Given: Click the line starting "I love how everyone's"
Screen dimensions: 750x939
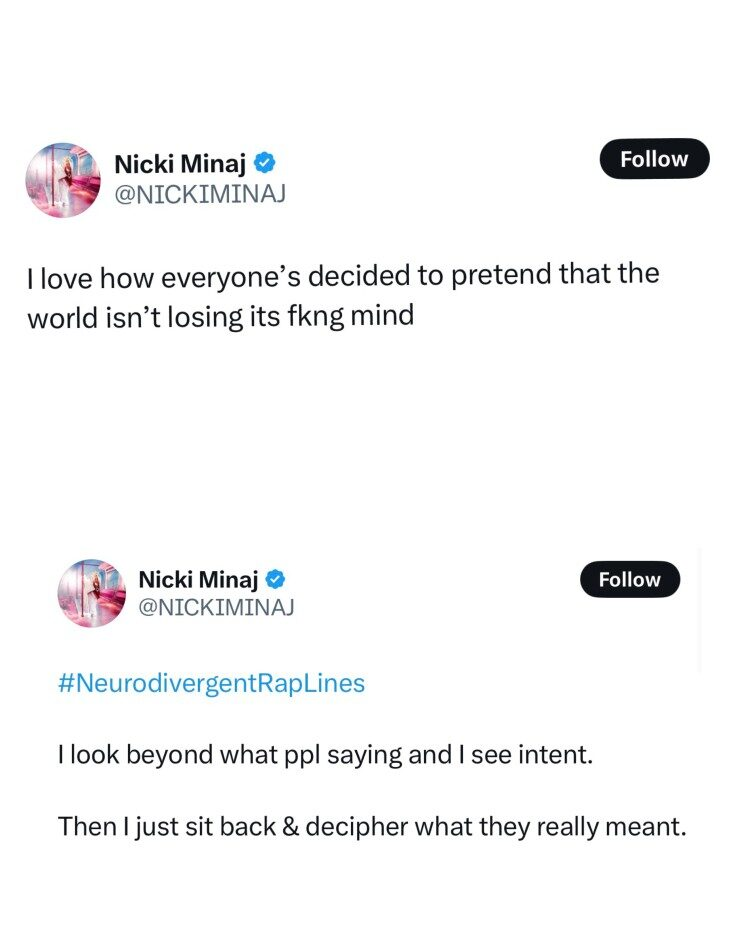Looking at the screenshot, I should coord(343,275).
